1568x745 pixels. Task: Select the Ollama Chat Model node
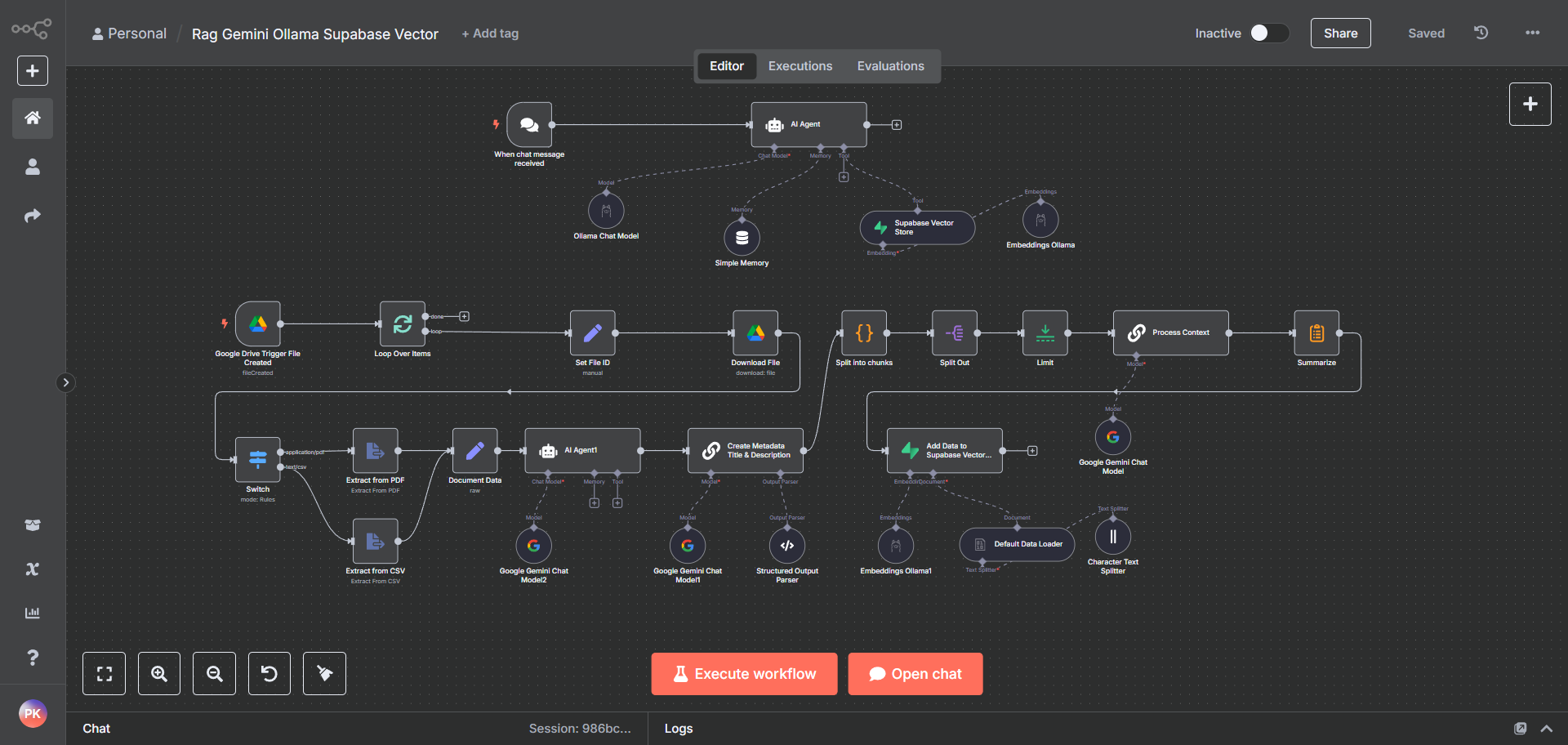coord(606,211)
